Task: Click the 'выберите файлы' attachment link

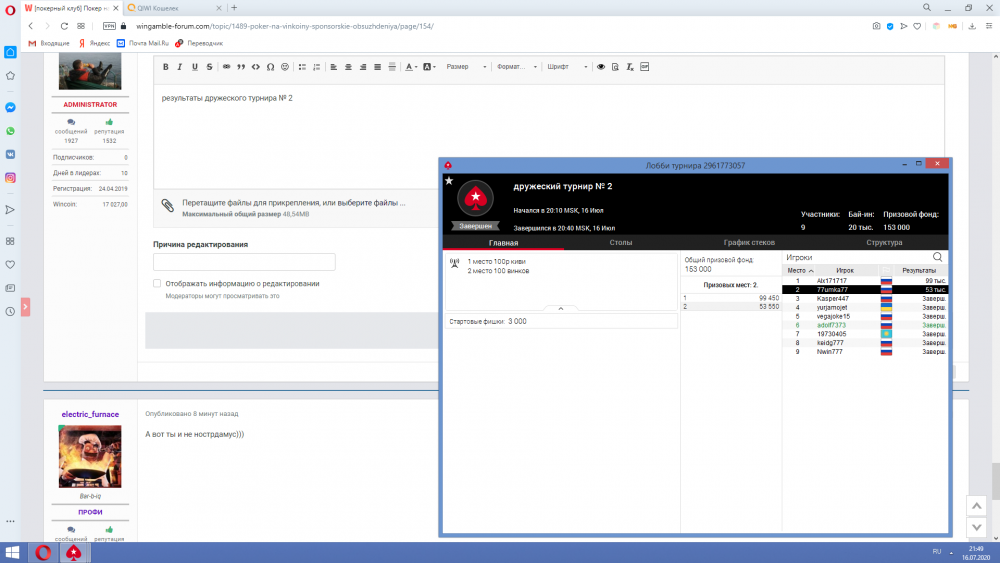Action: coord(371,203)
